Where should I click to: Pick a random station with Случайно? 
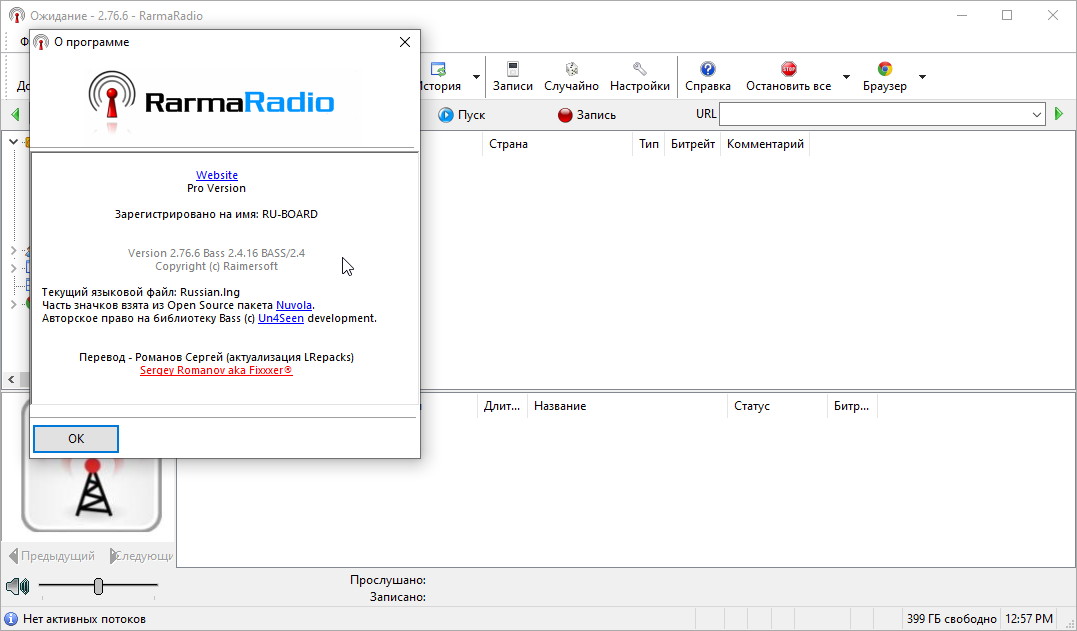tap(571, 76)
